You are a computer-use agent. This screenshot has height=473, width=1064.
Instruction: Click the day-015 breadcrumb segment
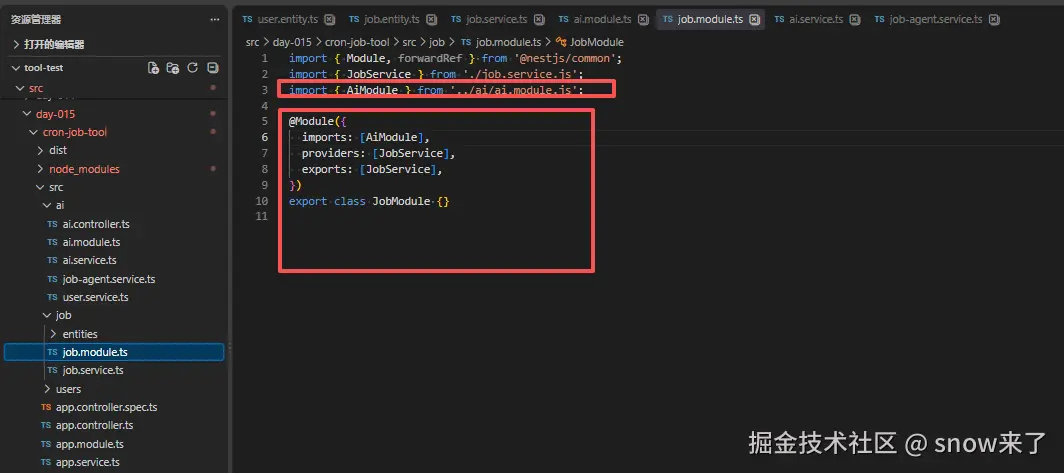tap(292, 42)
